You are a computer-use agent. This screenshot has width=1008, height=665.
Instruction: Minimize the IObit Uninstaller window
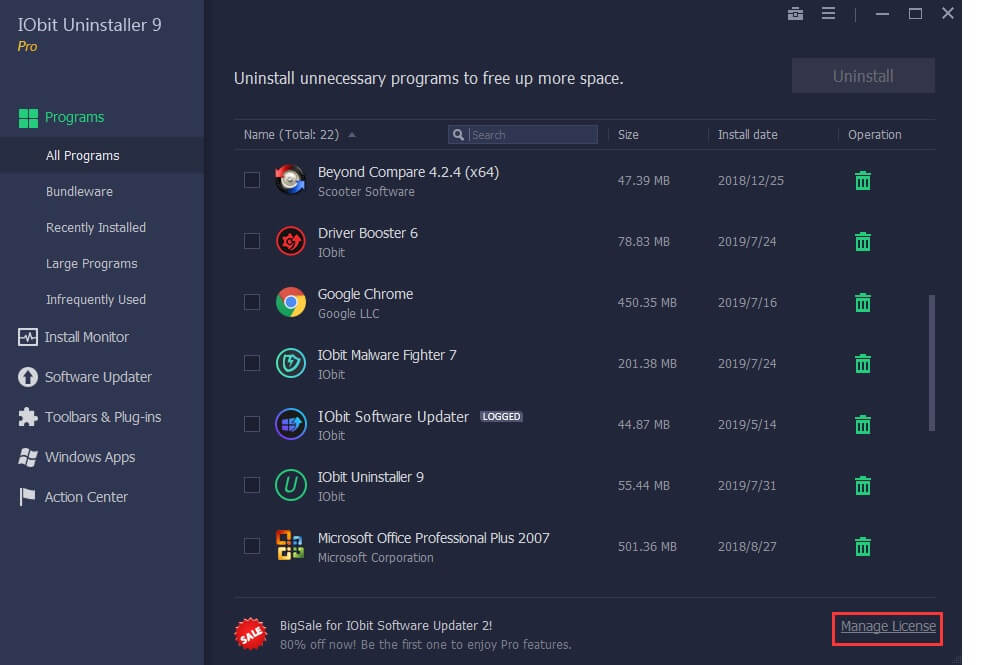882,14
